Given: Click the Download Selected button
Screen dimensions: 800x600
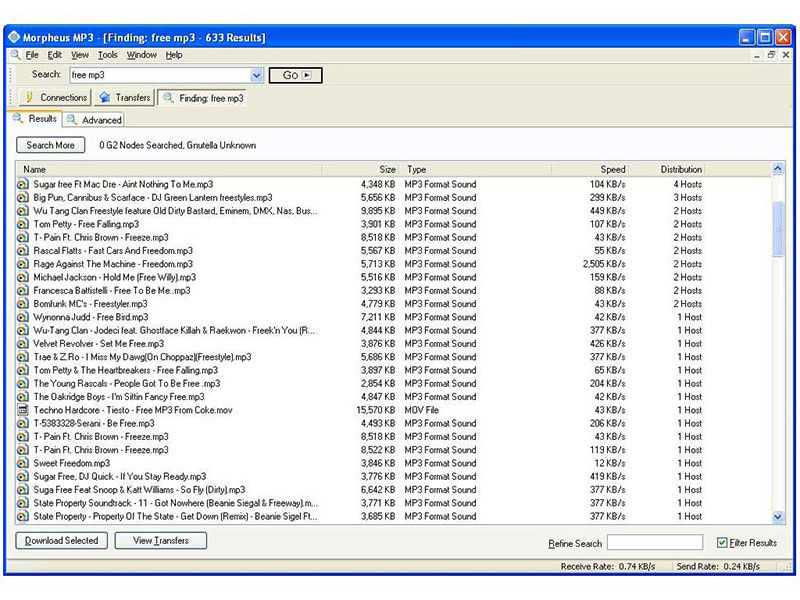Looking at the screenshot, I should click(61, 540).
